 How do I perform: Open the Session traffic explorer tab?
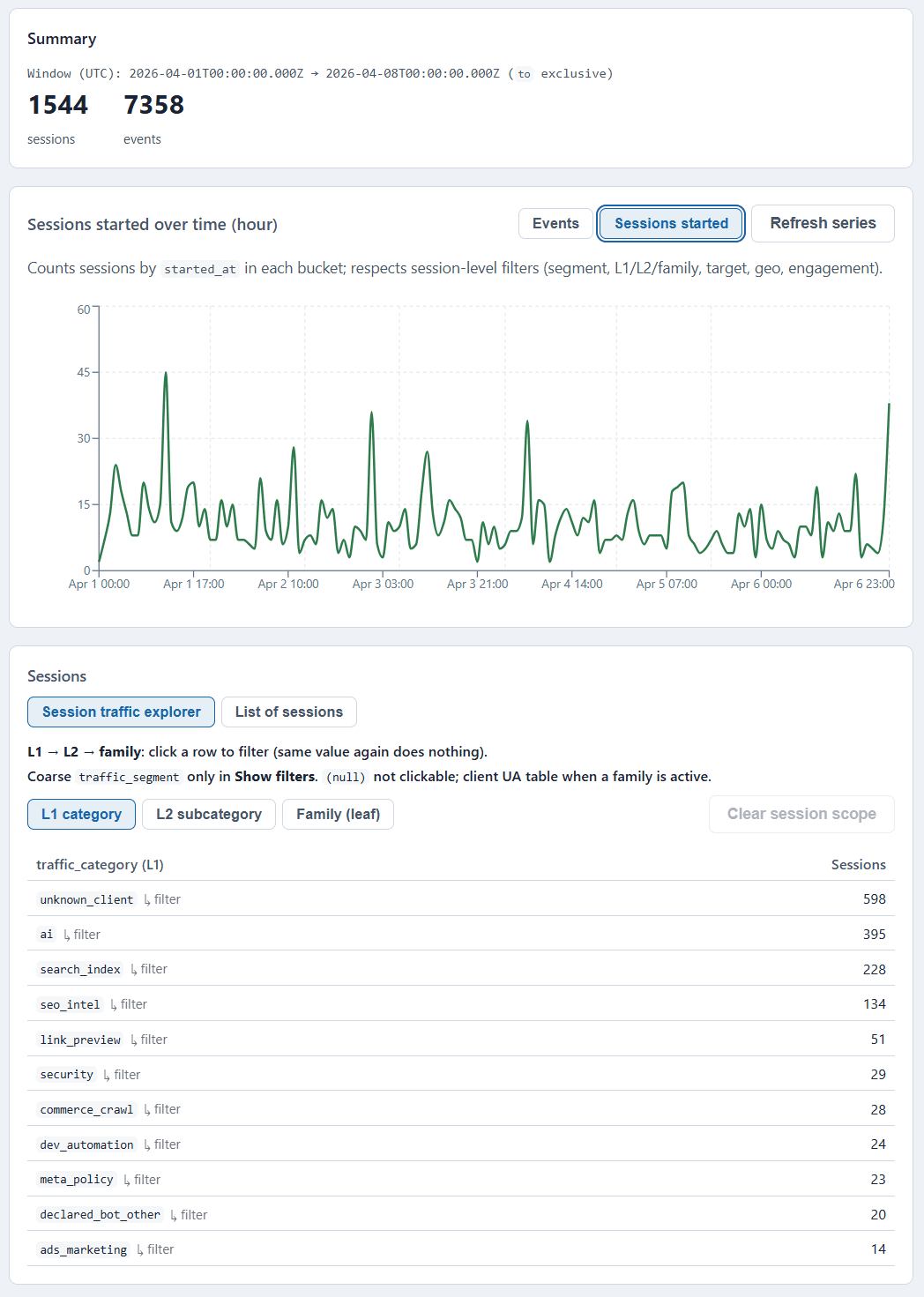click(x=121, y=712)
